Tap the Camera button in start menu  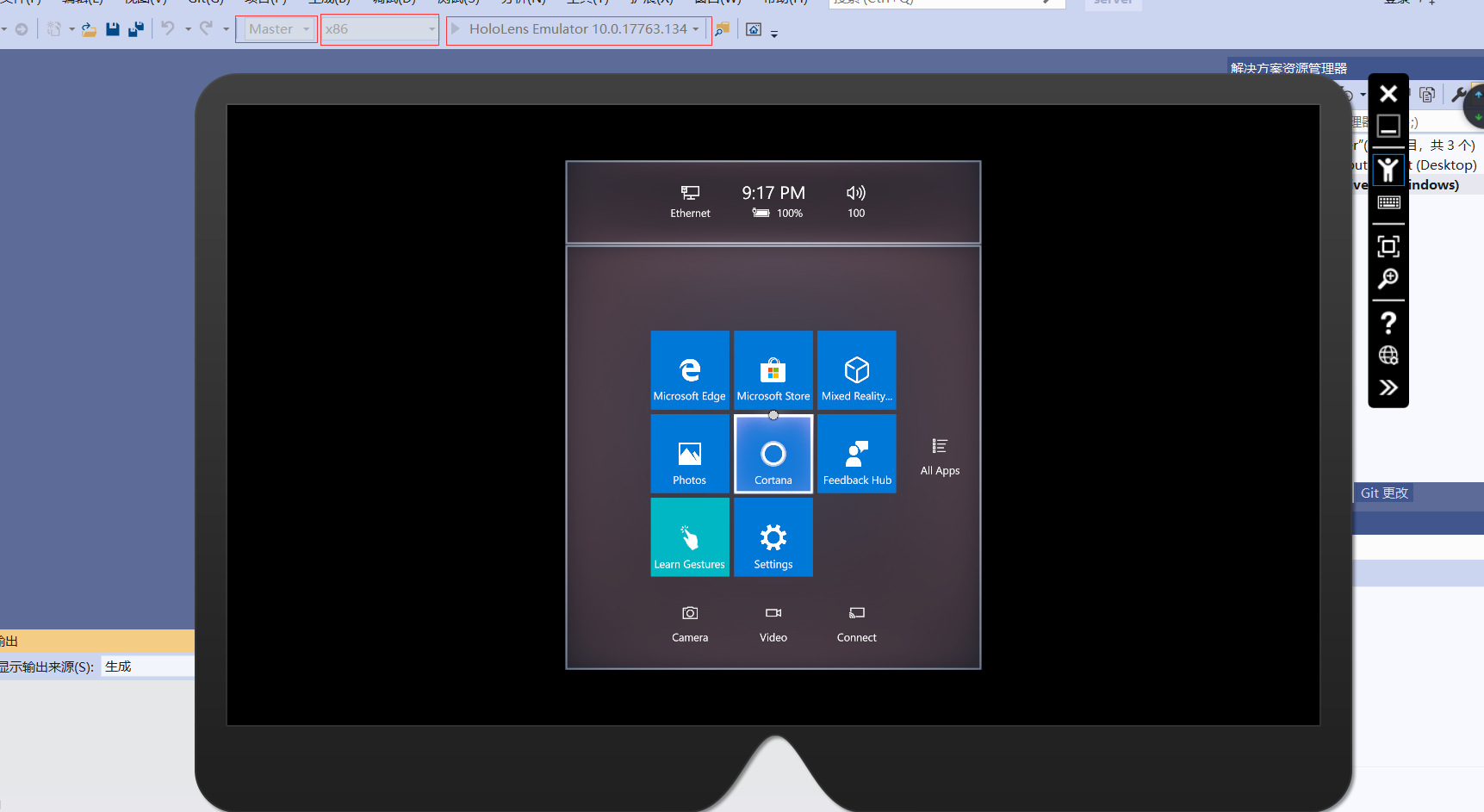(690, 624)
